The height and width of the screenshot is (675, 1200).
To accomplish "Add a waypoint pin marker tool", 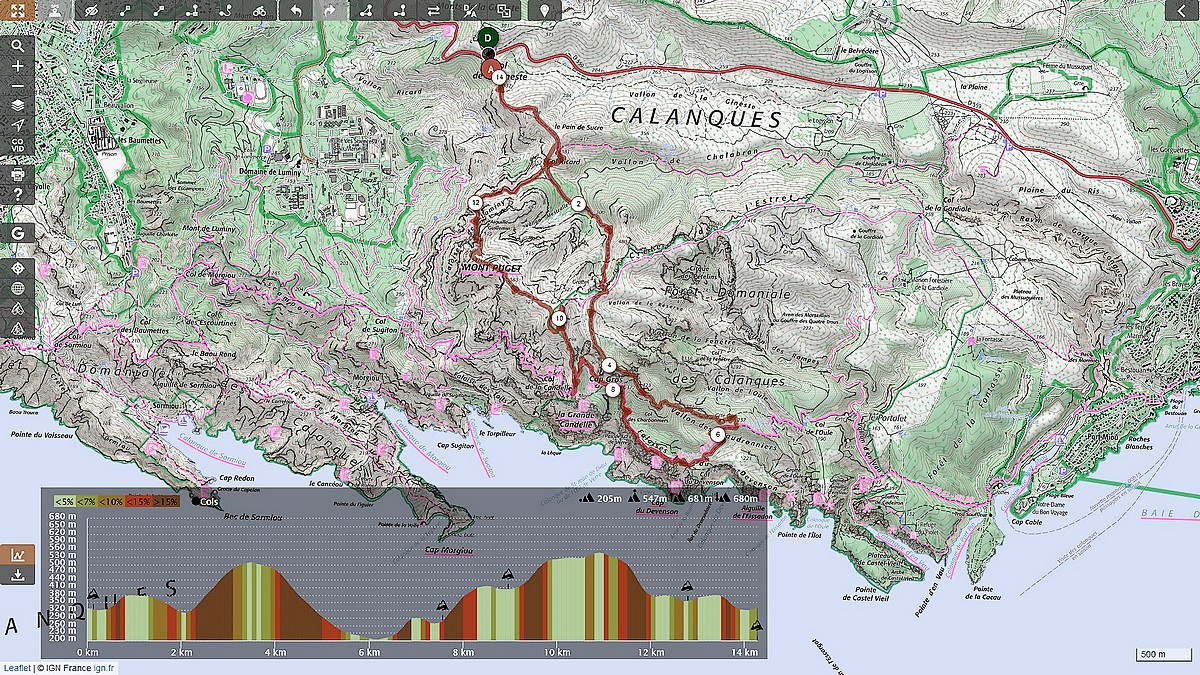I will point(544,11).
